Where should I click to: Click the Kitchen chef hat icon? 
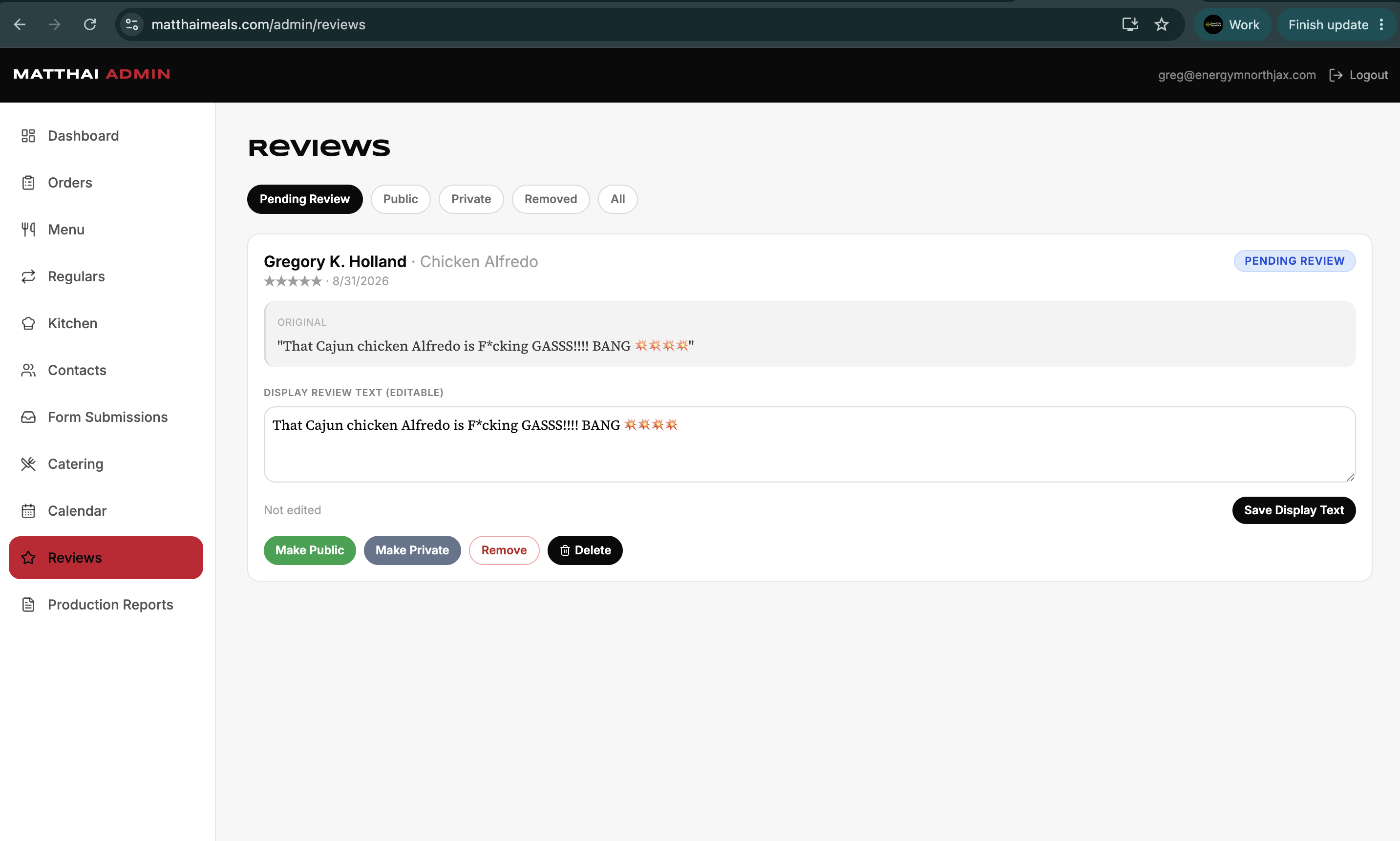point(28,323)
